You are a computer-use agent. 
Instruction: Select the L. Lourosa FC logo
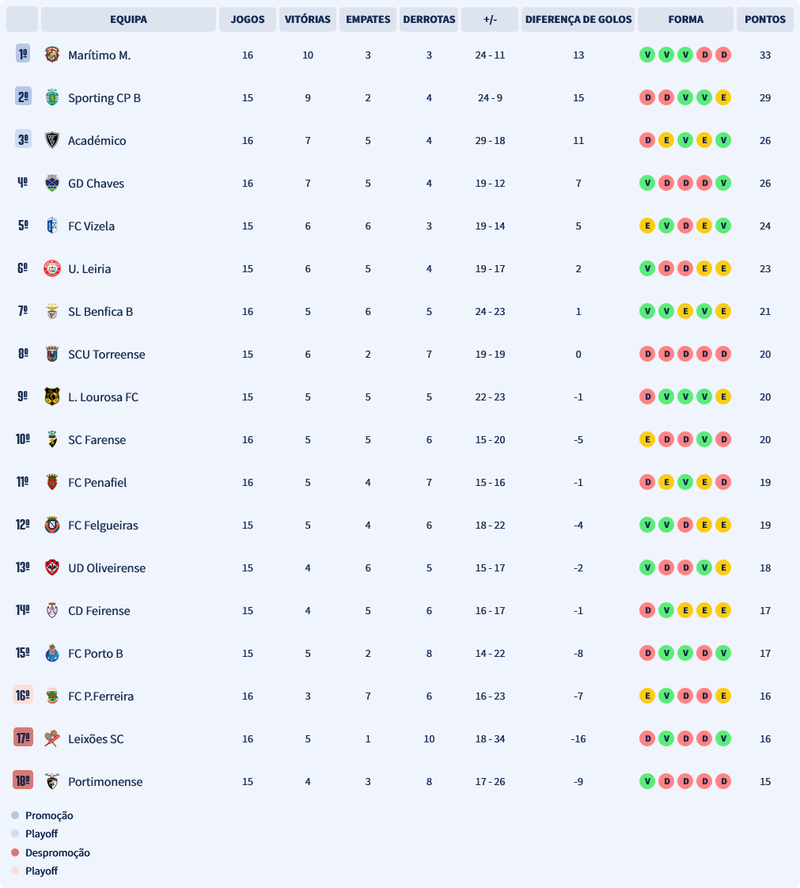pyautogui.click(x=52, y=397)
